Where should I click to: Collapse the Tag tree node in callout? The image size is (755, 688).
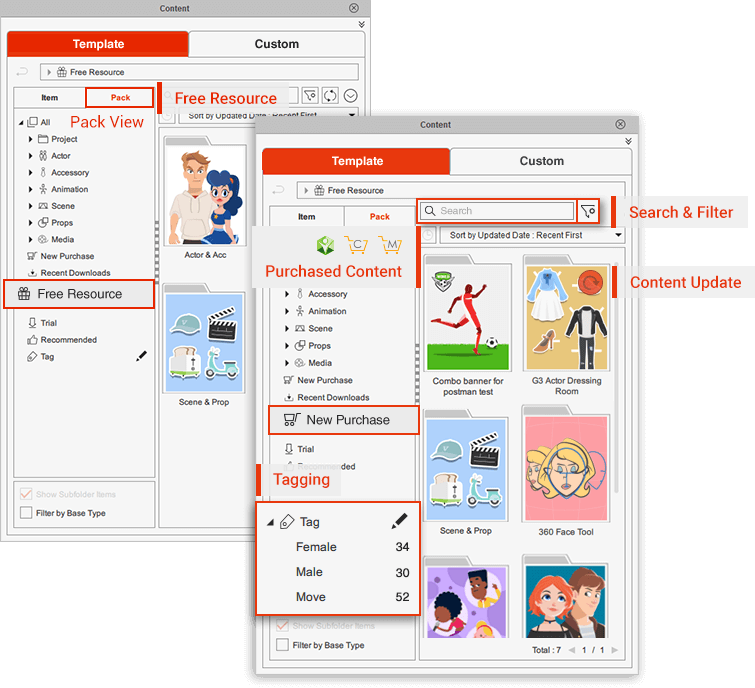[270, 522]
